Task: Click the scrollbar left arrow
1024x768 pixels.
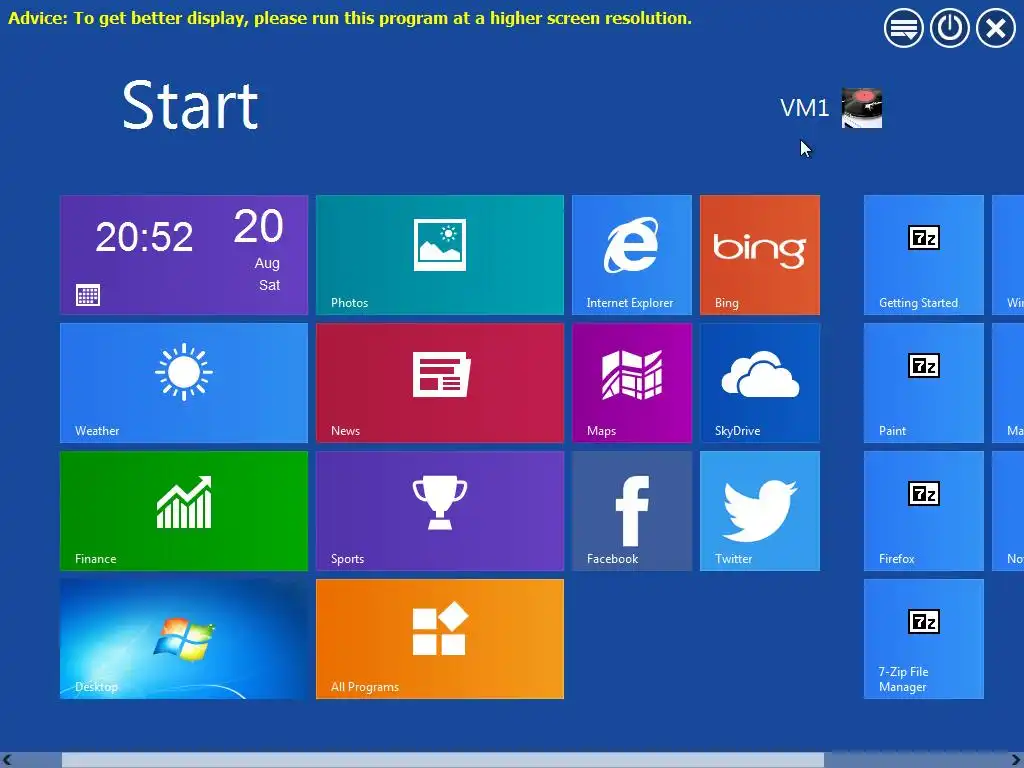Action: (x=7, y=760)
